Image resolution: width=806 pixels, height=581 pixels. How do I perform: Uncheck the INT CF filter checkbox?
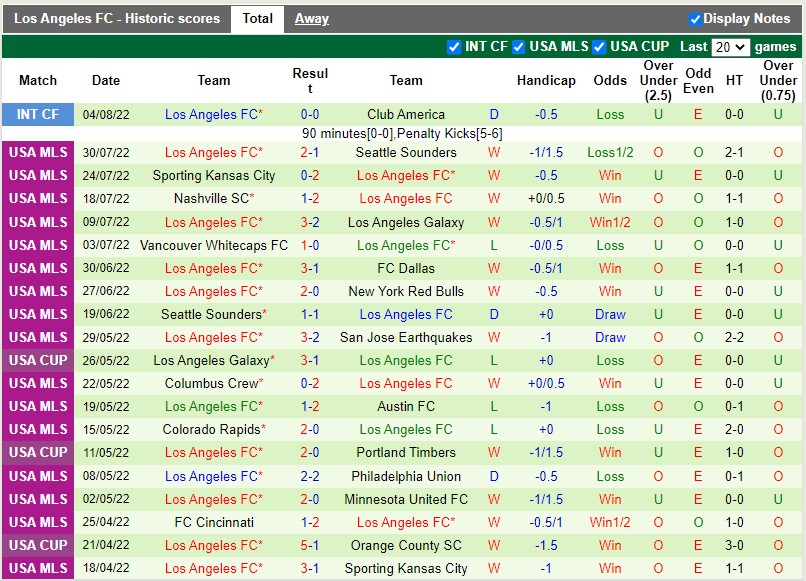coord(455,45)
